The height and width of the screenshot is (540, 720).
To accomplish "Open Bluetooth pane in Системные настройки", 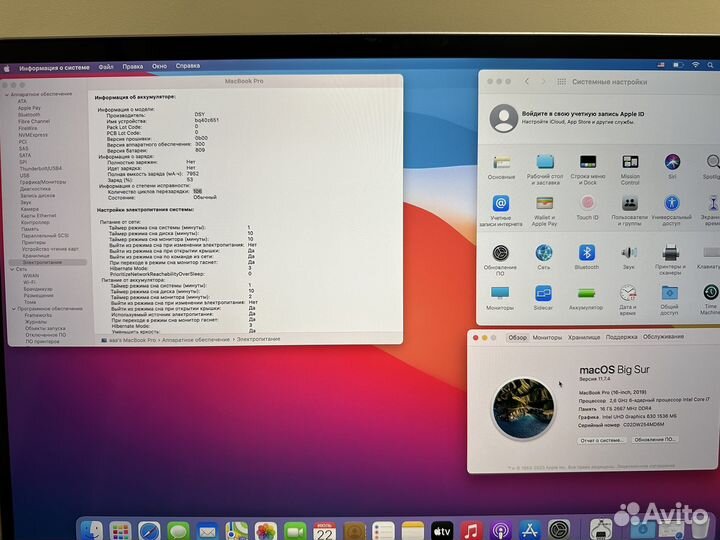I will [586, 257].
